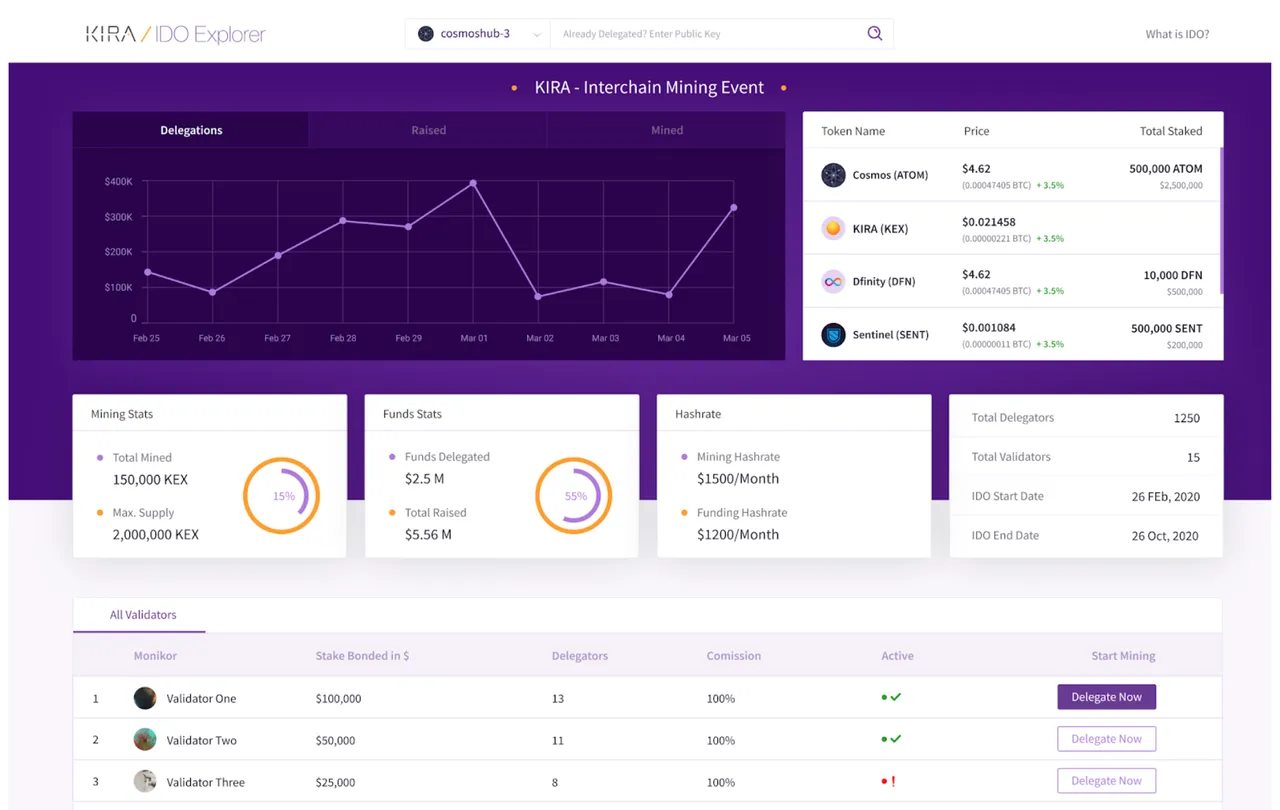Click the $0.001084 SENT price
This screenshot has height=810, width=1280.
click(x=989, y=327)
